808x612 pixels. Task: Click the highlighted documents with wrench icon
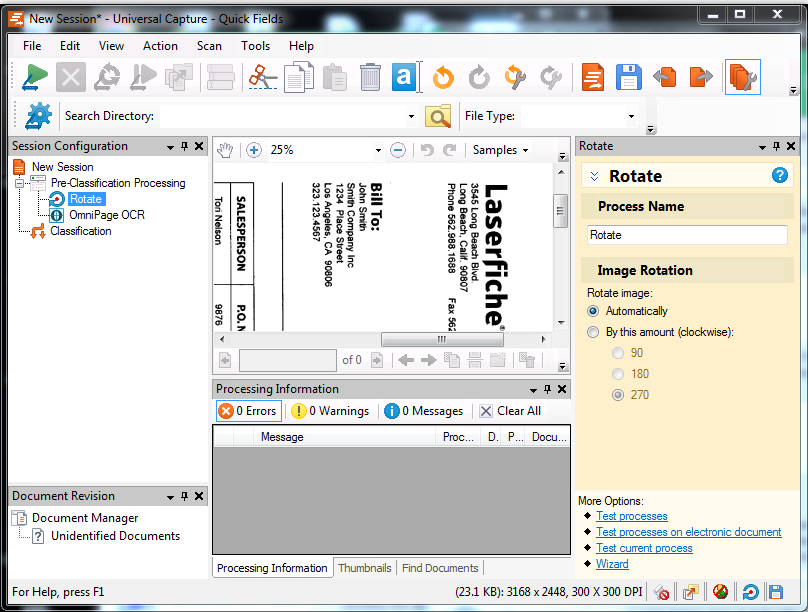point(743,77)
